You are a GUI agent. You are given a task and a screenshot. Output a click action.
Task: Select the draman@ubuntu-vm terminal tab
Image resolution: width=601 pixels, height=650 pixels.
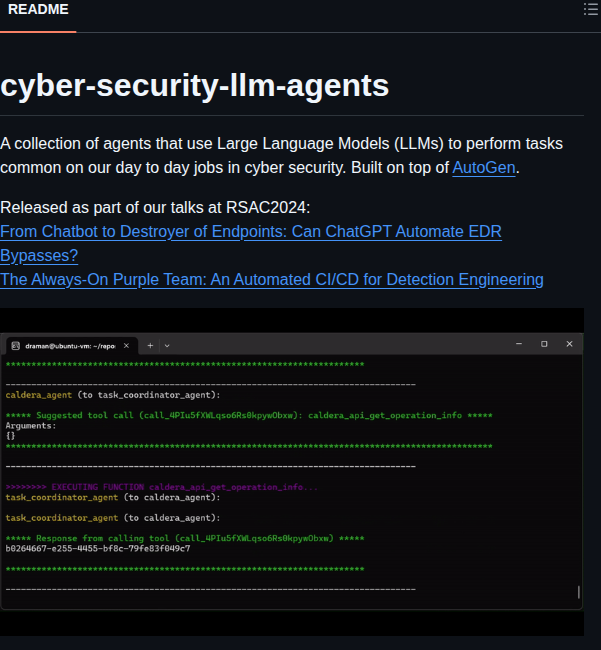[72, 346]
